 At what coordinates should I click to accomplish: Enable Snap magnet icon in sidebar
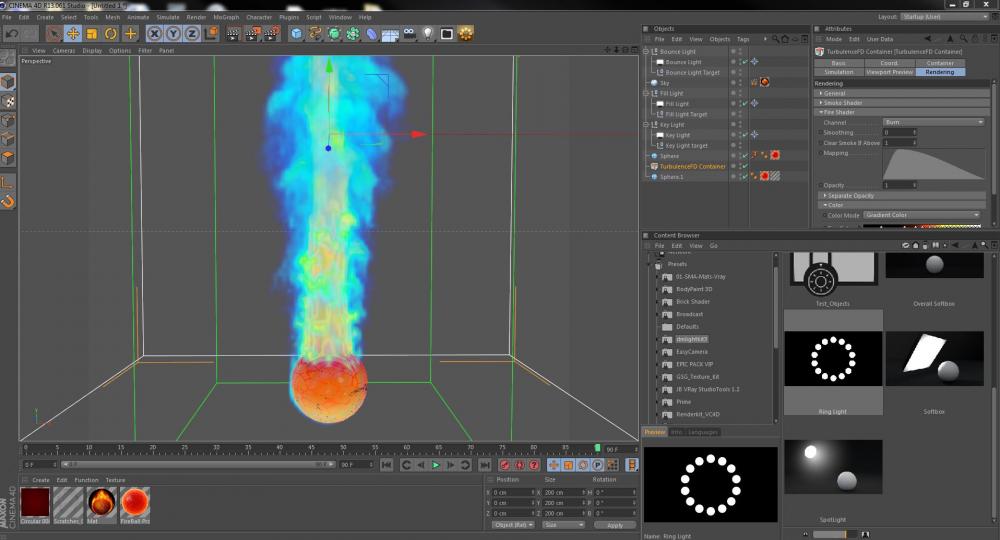8,202
